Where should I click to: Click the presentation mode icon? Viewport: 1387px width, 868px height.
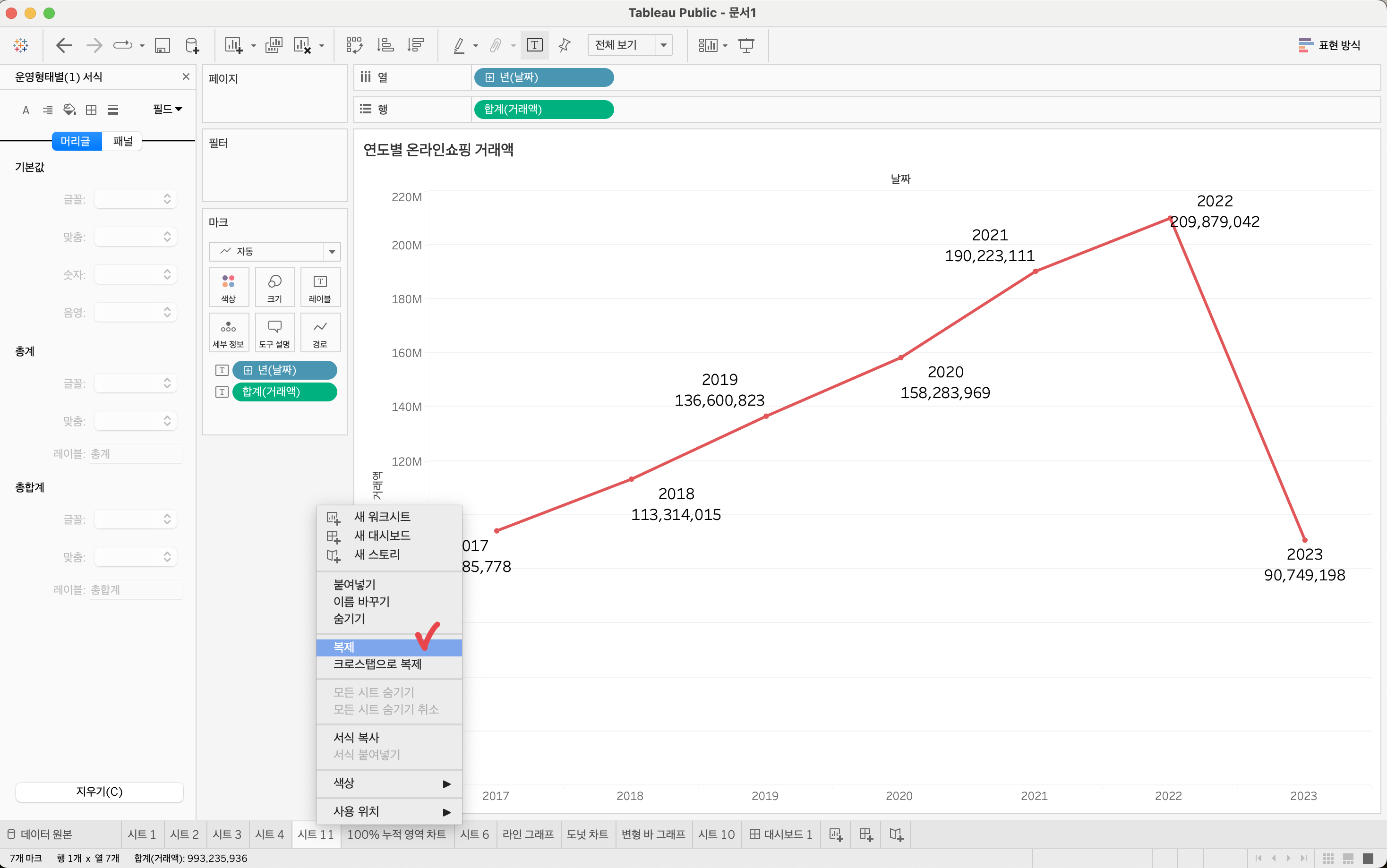746,45
